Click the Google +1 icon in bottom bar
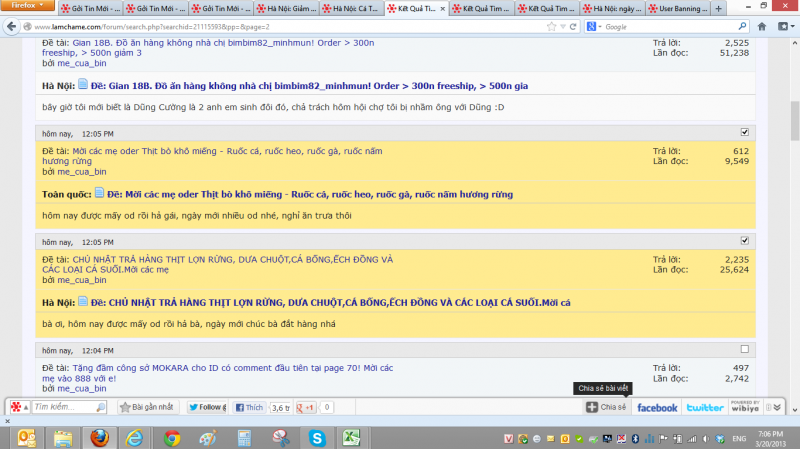This screenshot has height=449, width=800. pos(310,408)
